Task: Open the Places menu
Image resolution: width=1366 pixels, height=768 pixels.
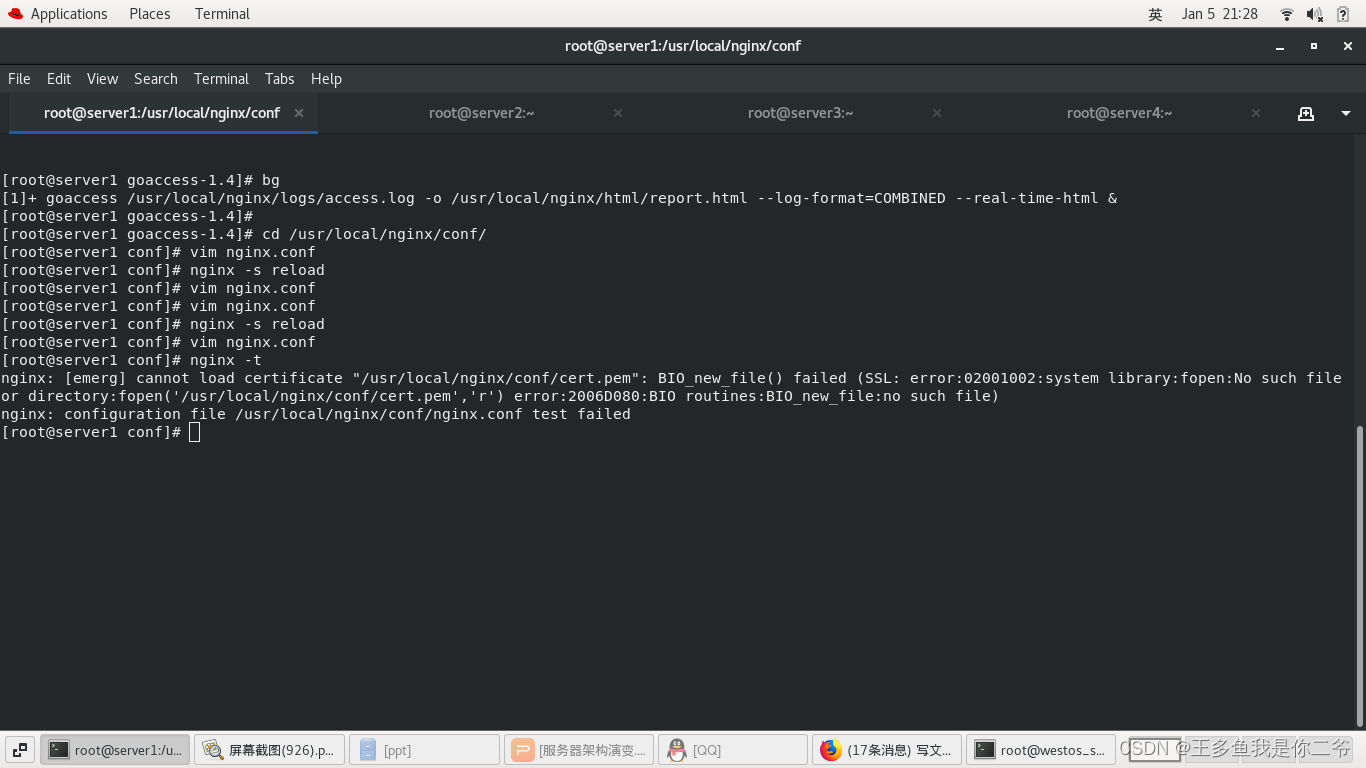Action: coord(150,14)
